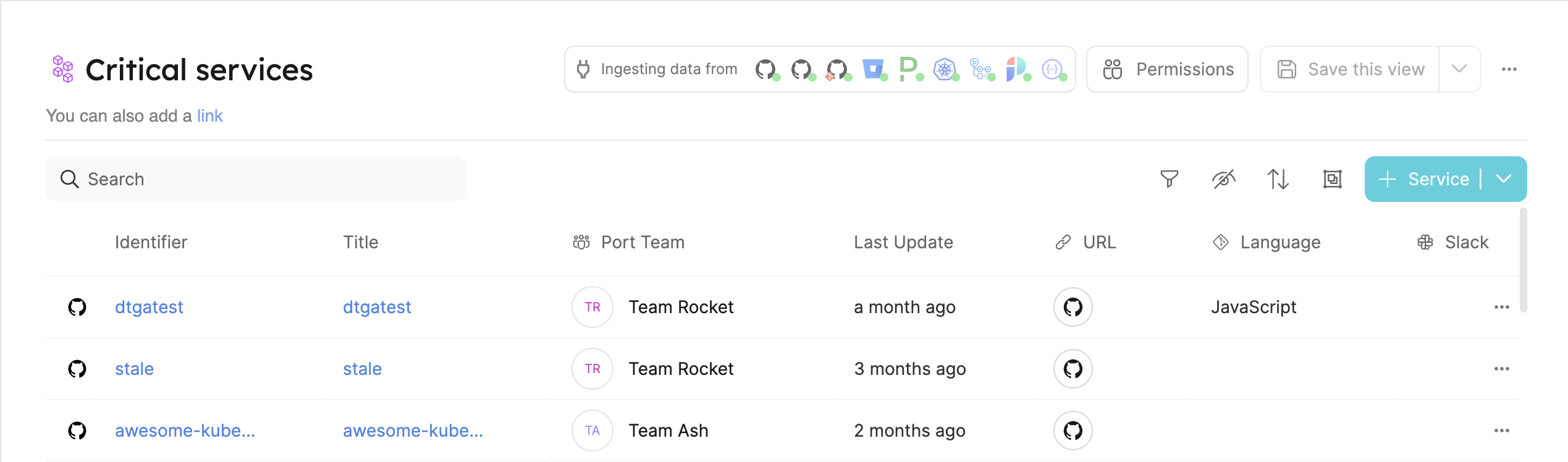1568x462 pixels.
Task: Click the table's vertical scrollbar
Action: point(1523,259)
